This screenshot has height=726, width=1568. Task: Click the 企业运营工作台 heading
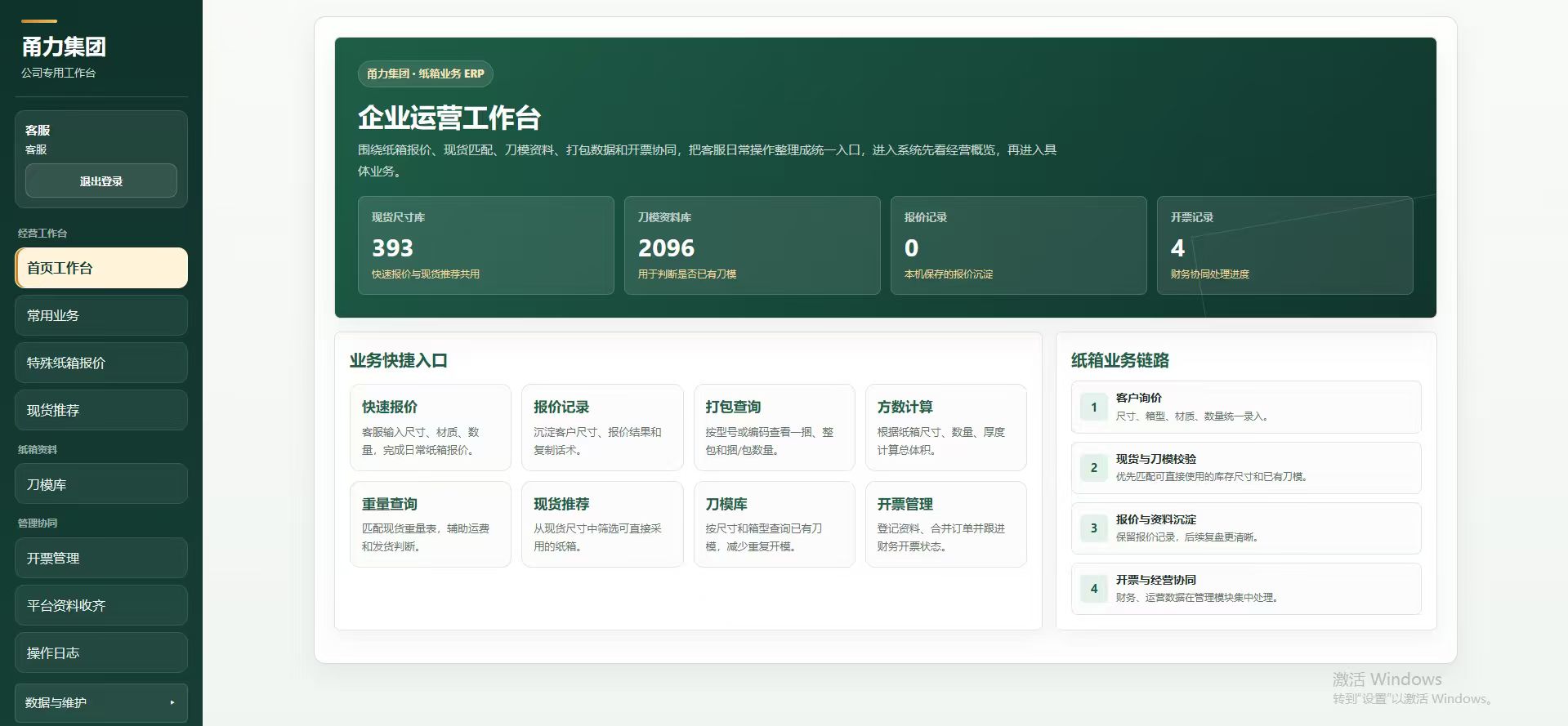[449, 118]
